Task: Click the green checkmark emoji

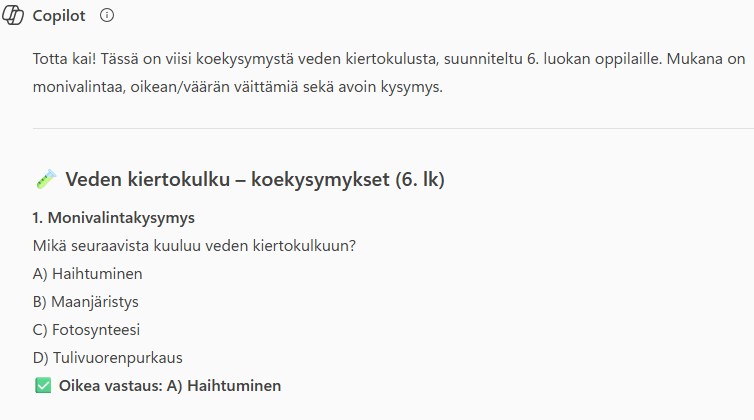Action: (43, 385)
